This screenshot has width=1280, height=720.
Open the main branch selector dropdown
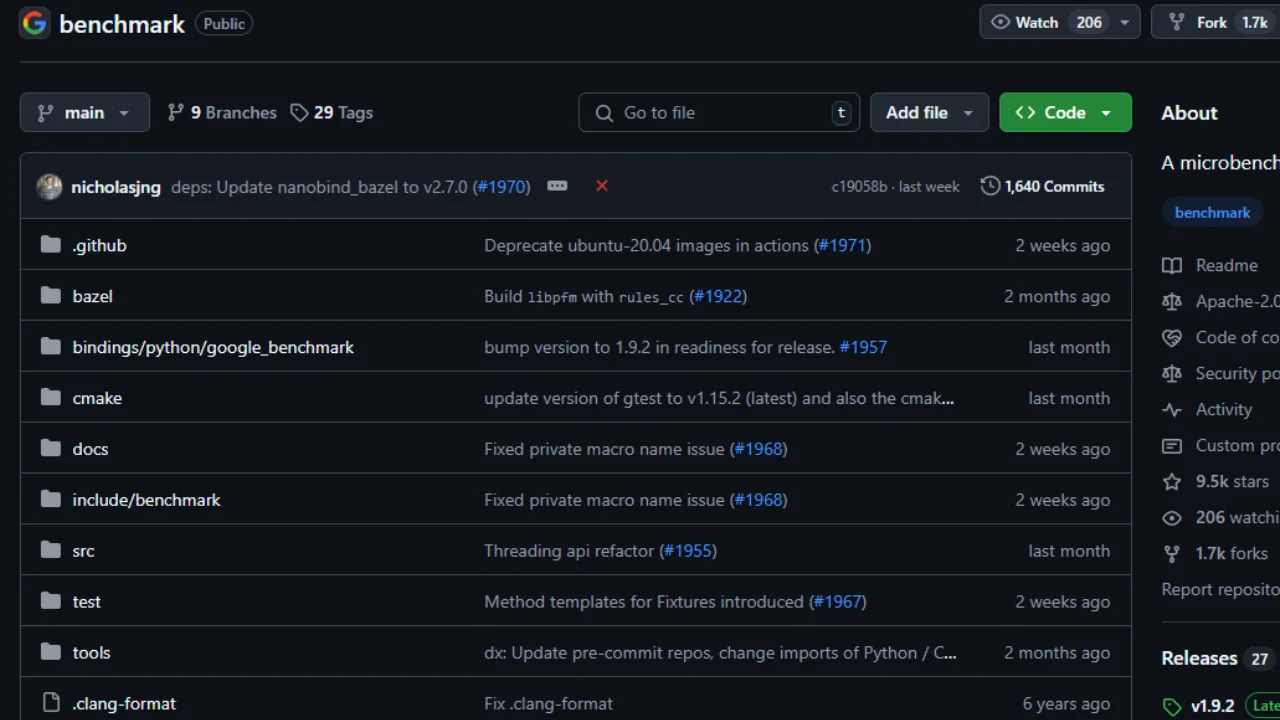[85, 113]
